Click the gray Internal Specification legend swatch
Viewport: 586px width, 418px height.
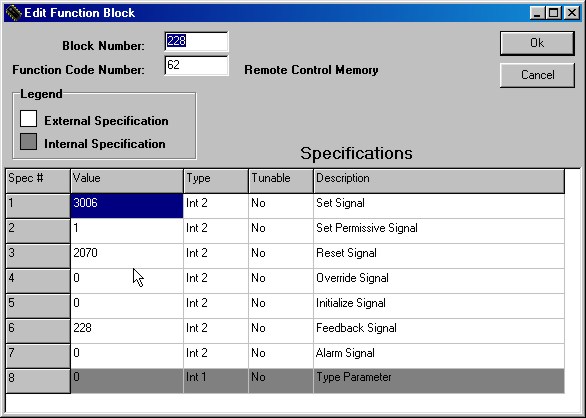coord(28,142)
